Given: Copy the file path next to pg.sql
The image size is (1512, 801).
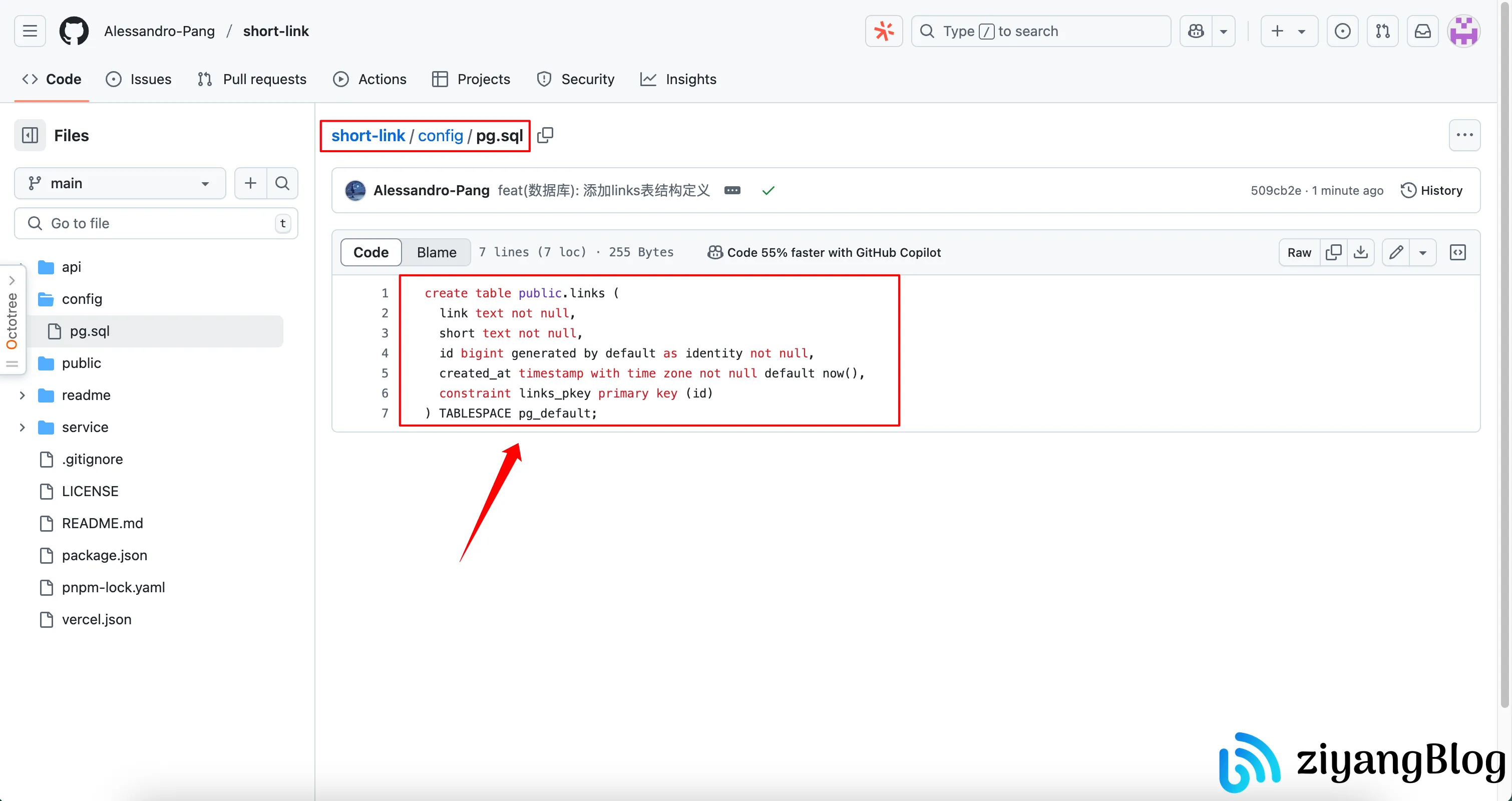Looking at the screenshot, I should pos(545,136).
